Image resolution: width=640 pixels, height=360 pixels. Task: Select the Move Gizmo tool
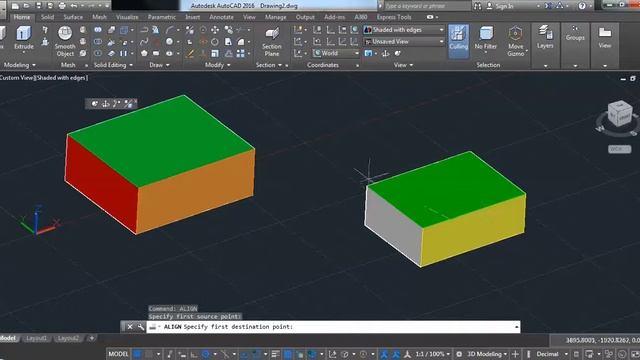click(516, 41)
